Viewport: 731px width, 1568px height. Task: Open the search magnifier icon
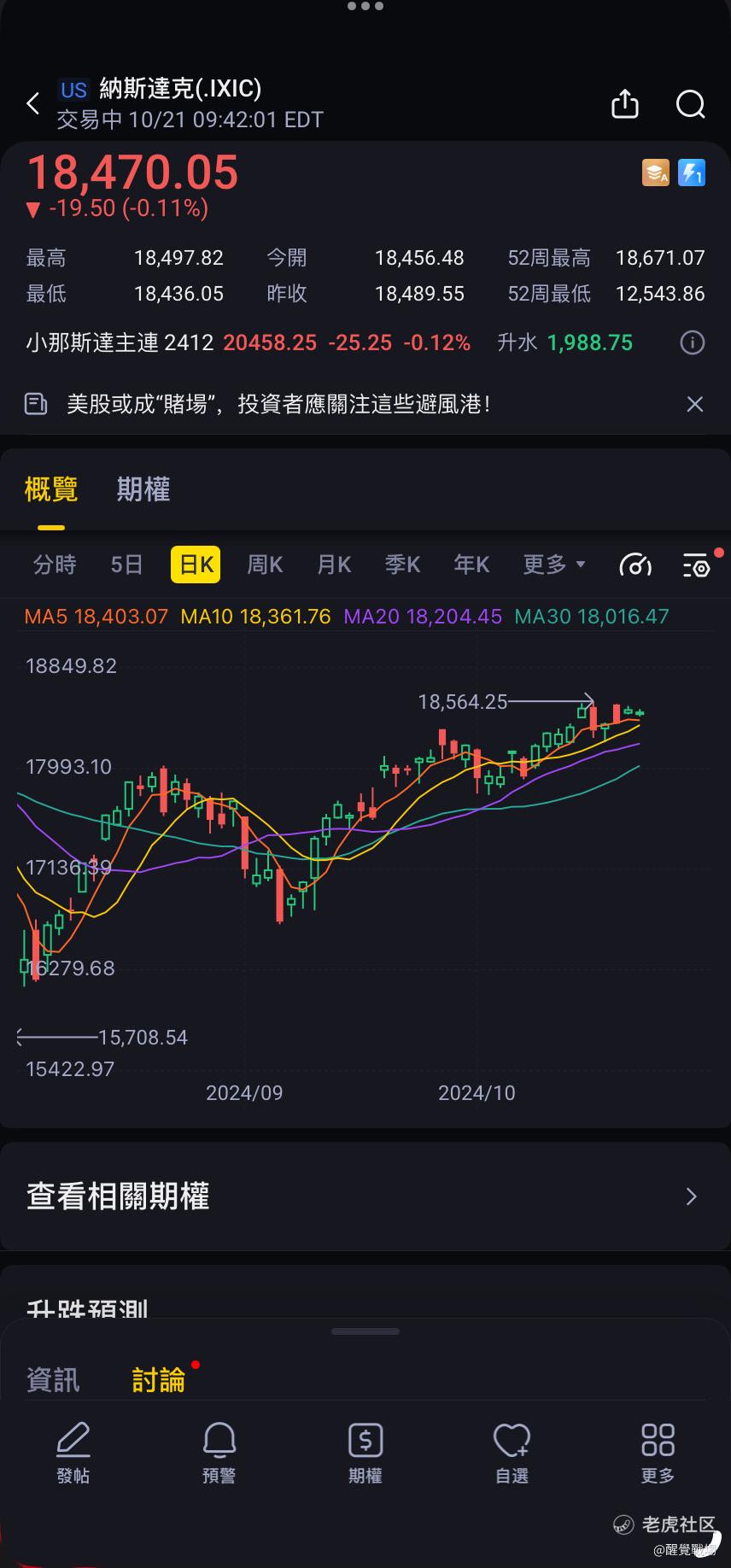coord(690,104)
